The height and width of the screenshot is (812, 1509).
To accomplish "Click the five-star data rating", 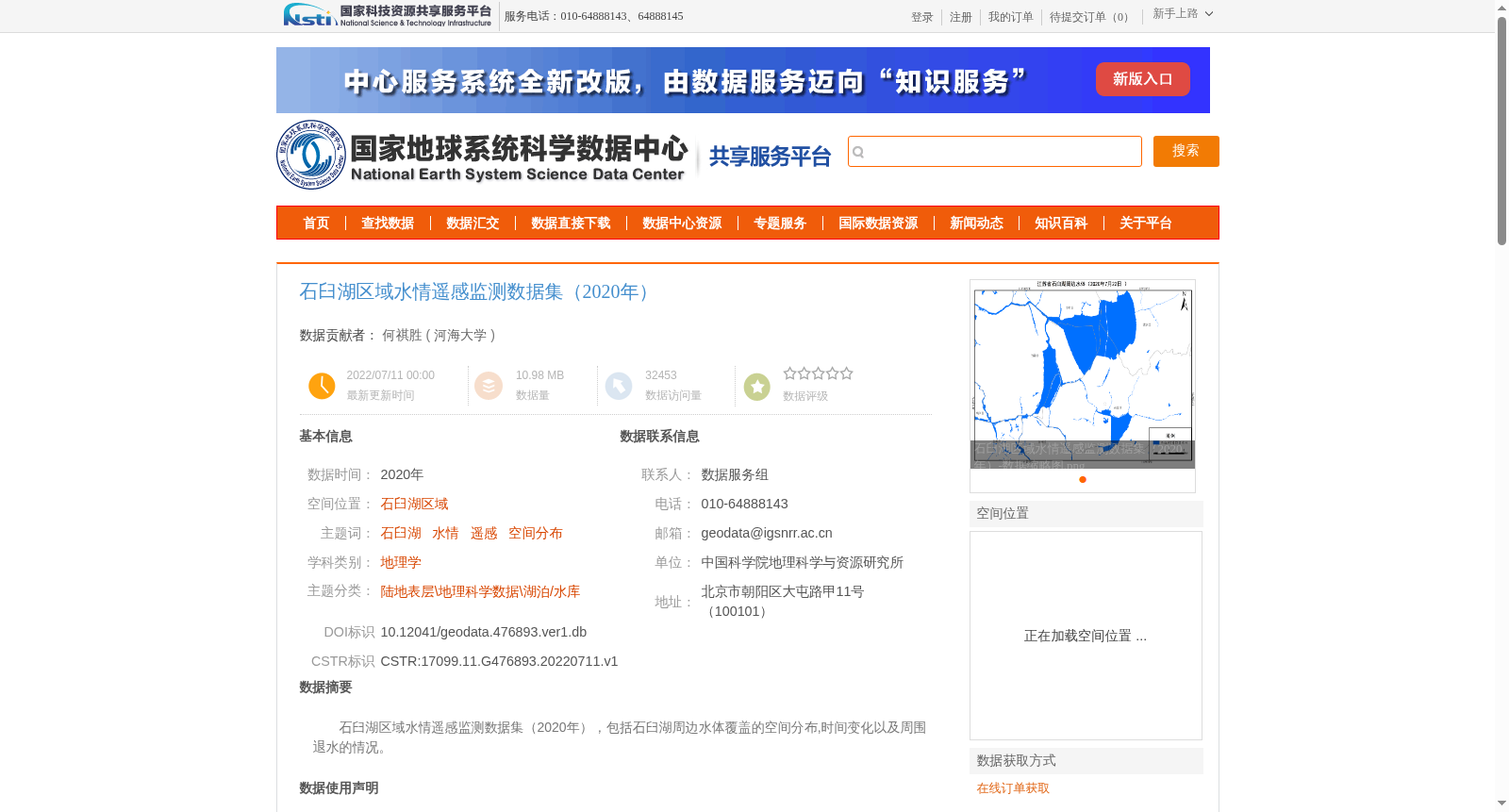I will tap(818, 373).
